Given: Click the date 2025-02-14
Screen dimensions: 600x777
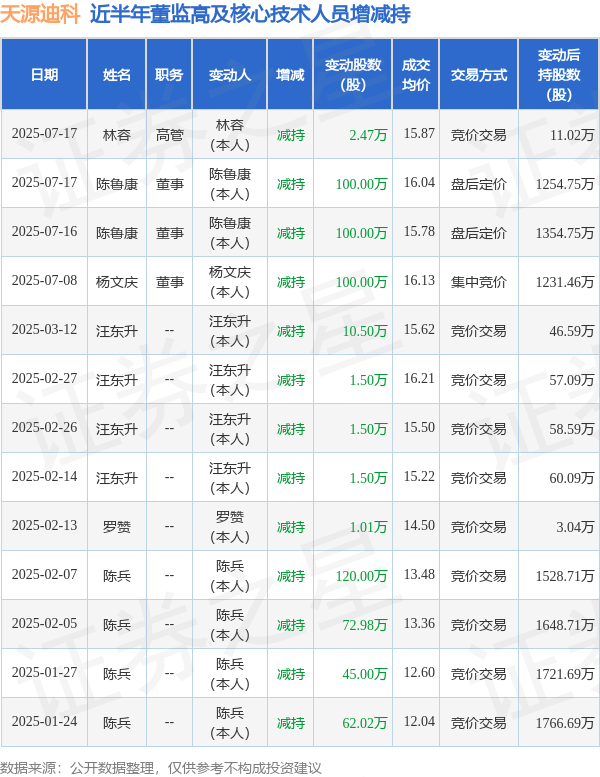Looking at the screenshot, I should (45, 477).
